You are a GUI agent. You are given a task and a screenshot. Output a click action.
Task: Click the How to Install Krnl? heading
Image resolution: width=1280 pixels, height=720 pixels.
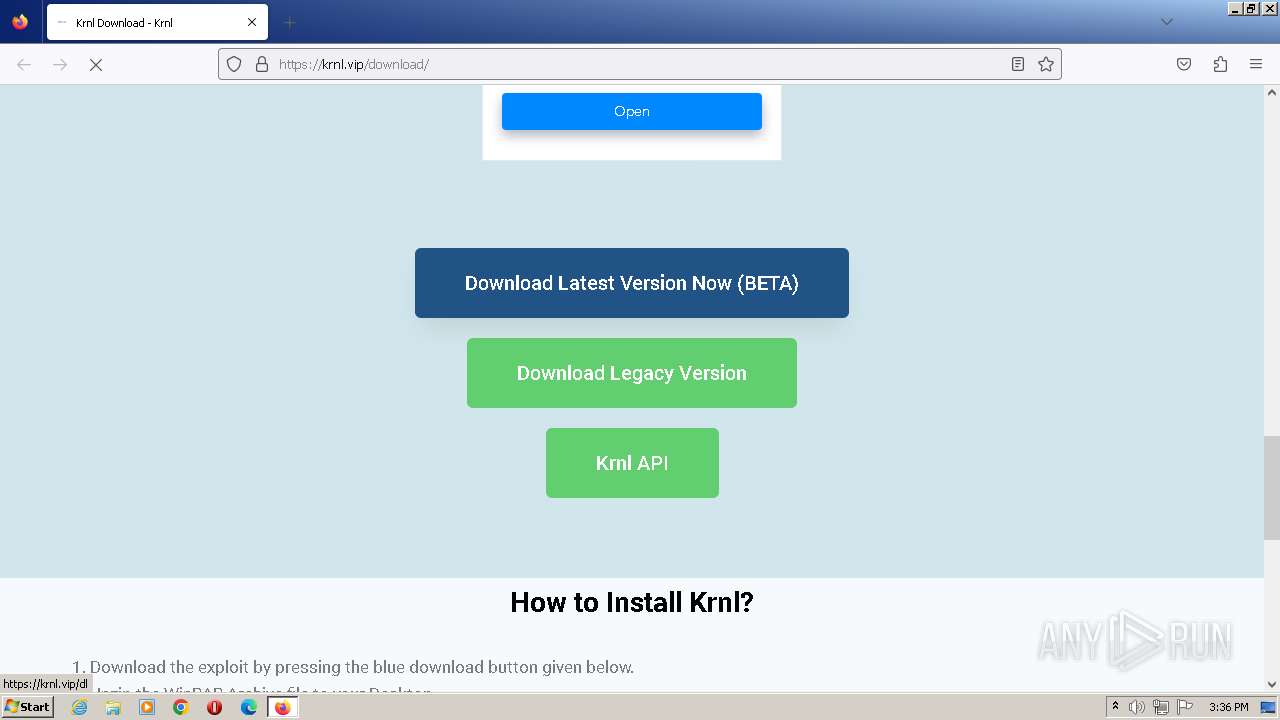click(632, 602)
